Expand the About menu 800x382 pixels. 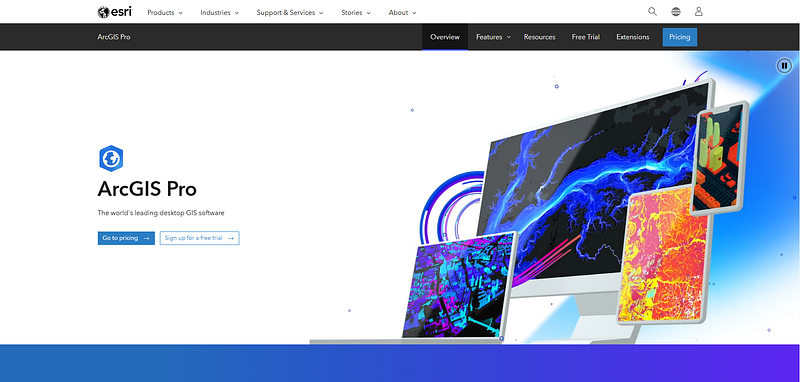[x=403, y=13]
